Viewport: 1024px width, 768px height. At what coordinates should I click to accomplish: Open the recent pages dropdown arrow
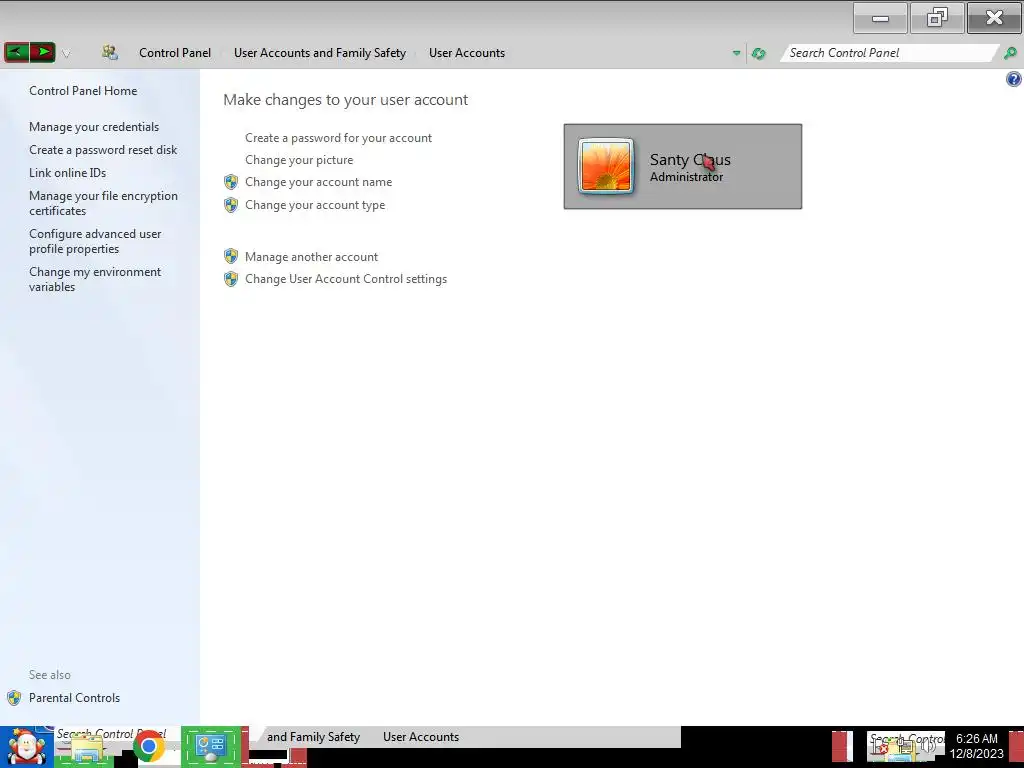point(66,54)
